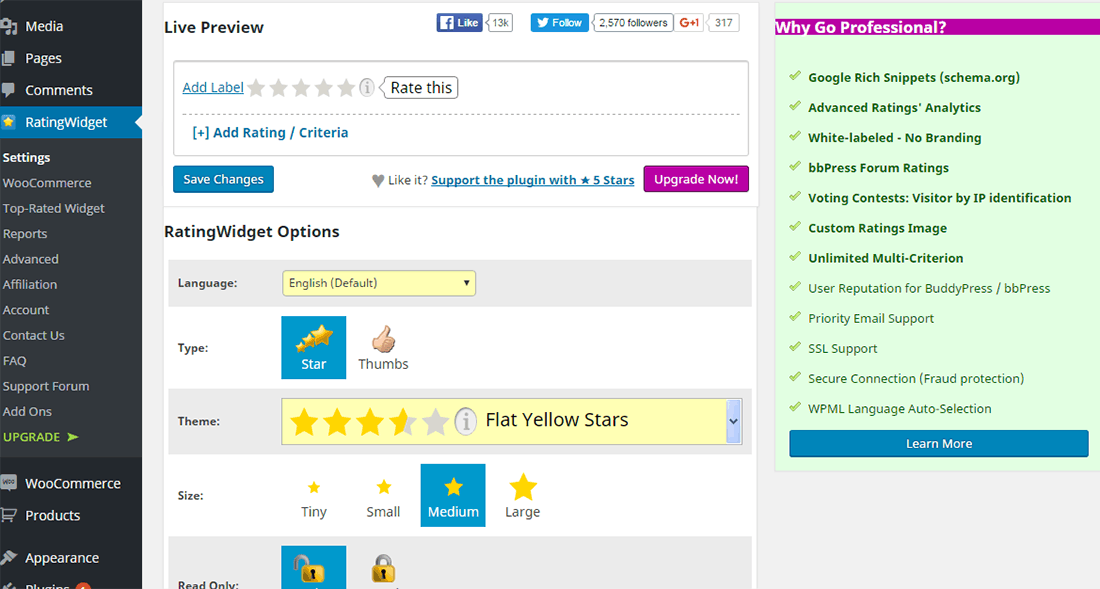Select the Thumbs rating type
Image resolution: width=1100 pixels, height=589 pixels.
tap(383, 348)
